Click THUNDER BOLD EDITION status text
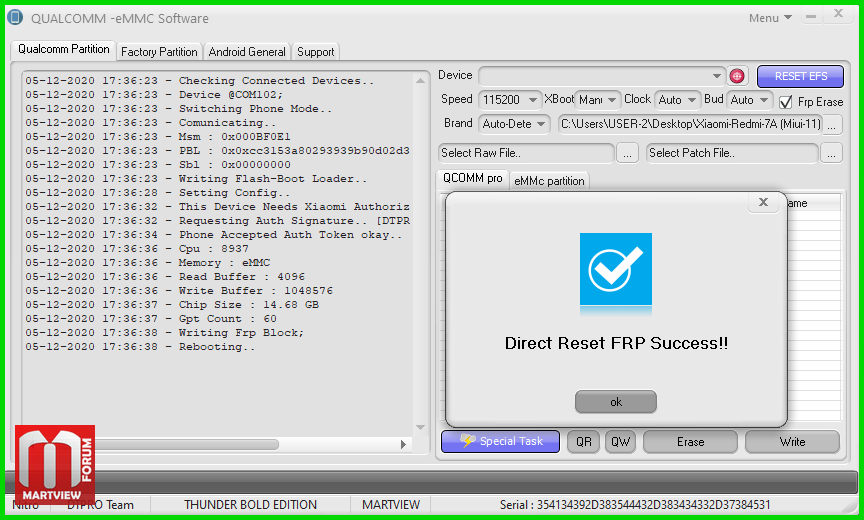Image resolution: width=864 pixels, height=520 pixels. click(250, 505)
